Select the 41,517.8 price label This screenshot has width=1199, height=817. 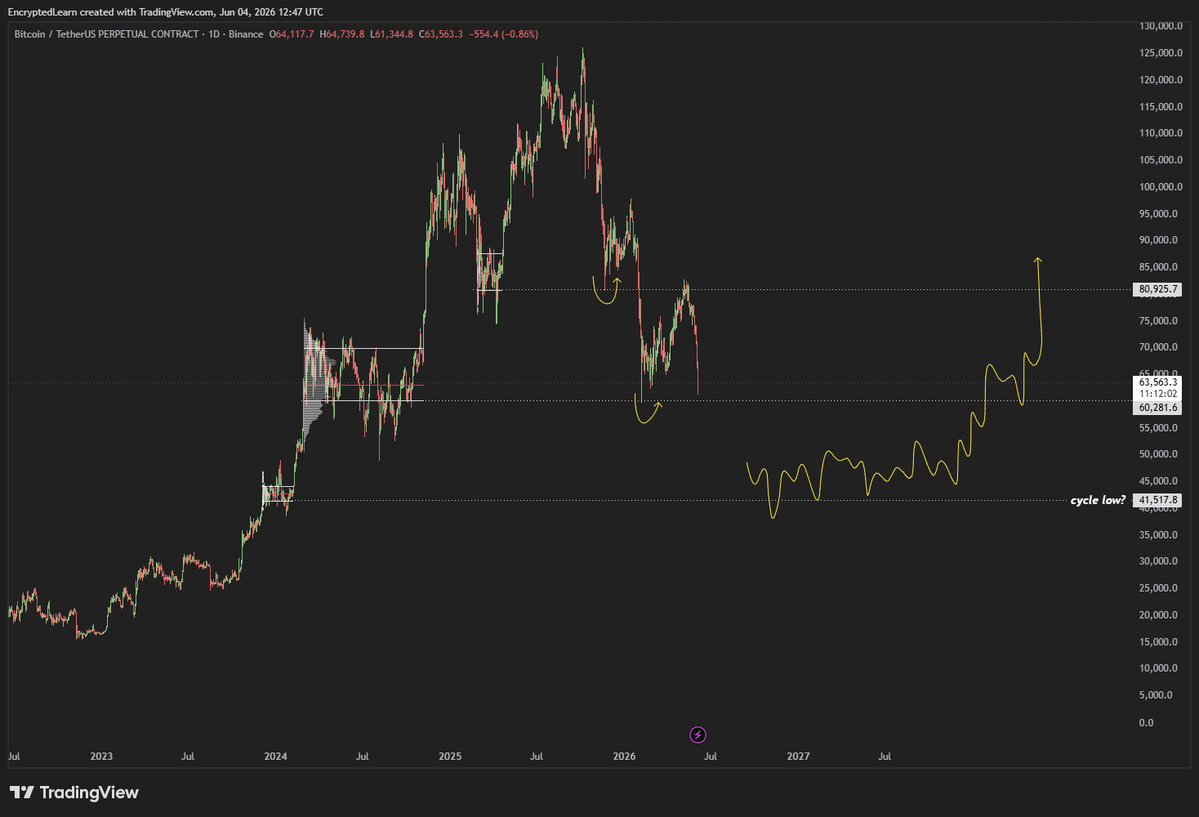tap(1157, 500)
